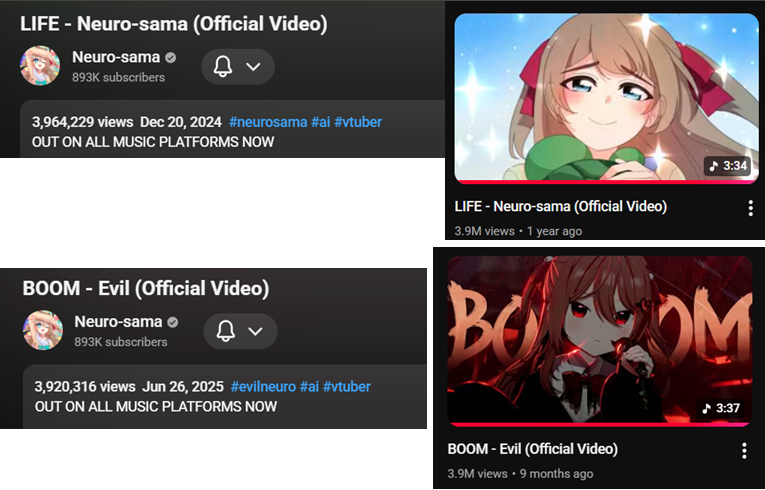Viewport: 765px width, 490px height.
Task: Click the notification bell on the LIFE video
Action: 222,66
